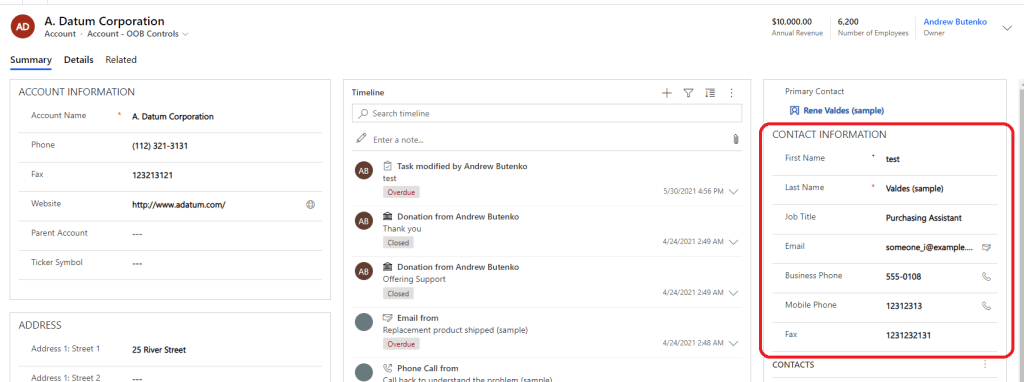Expand the Task modified entry dated 5/30/2021
Image resolution: width=1024 pixels, height=382 pixels.
pyautogui.click(x=733, y=192)
